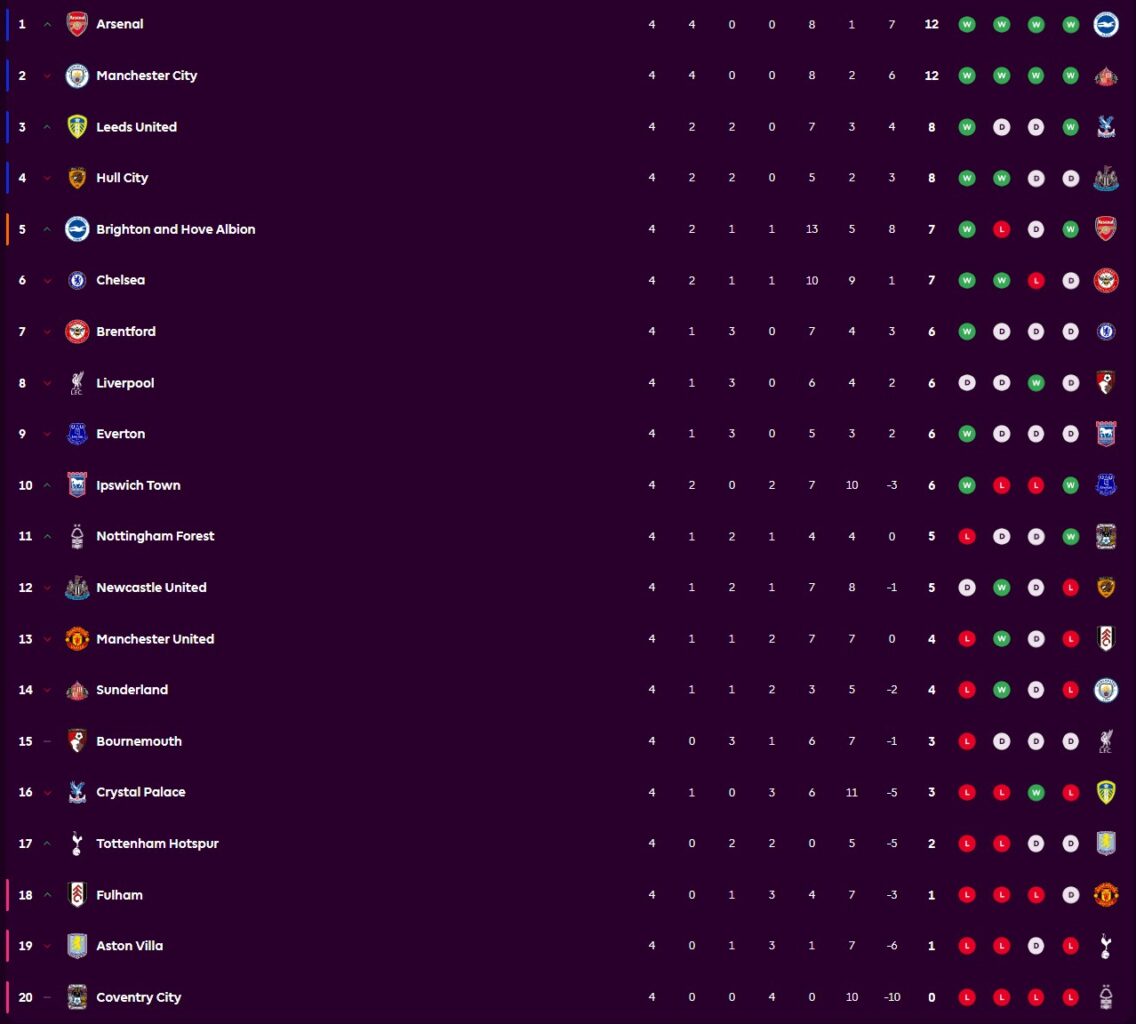The height and width of the screenshot is (1024, 1136).
Task: Expand Ipswich Town row via its chevron
Action: [47, 486]
